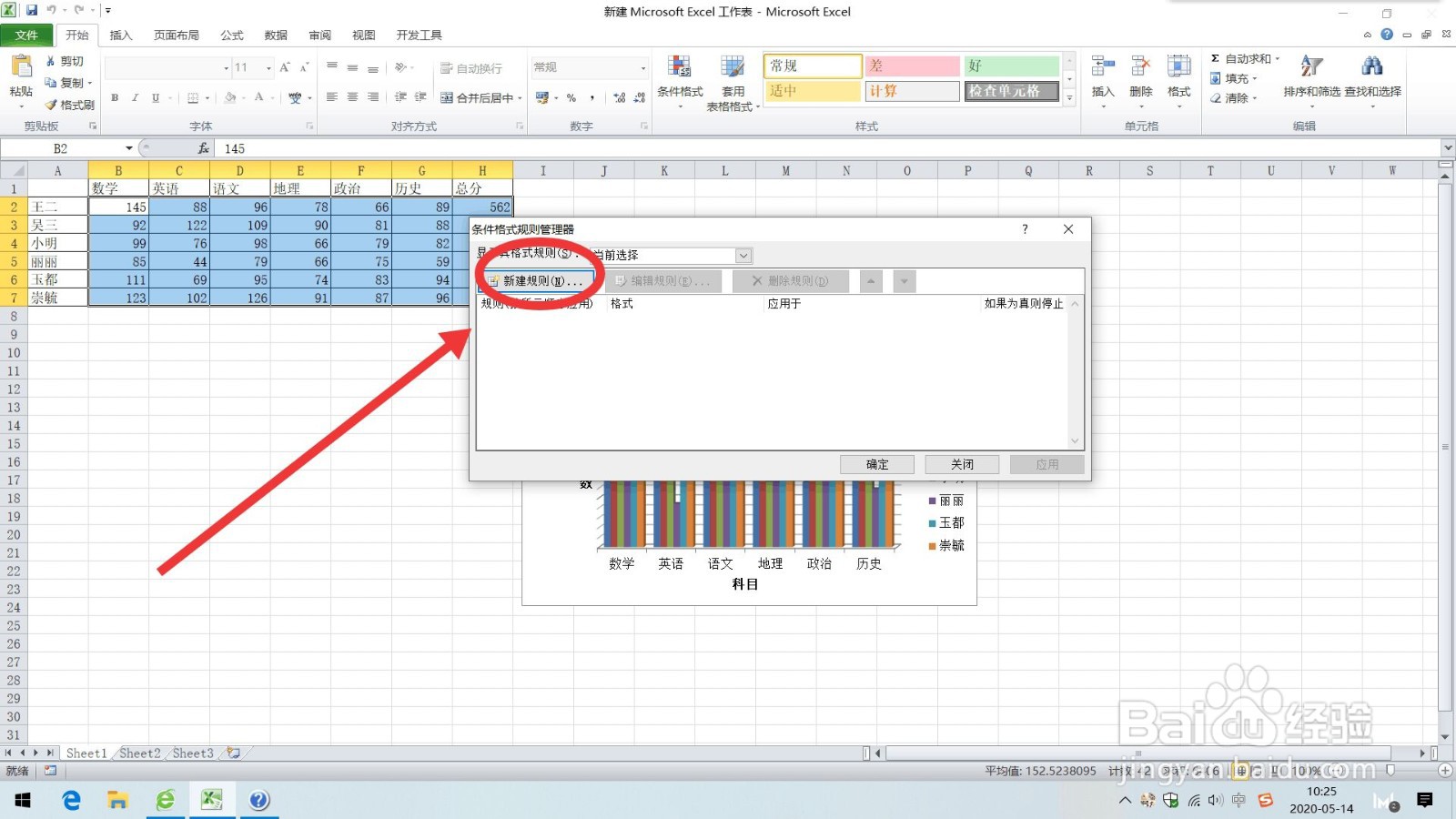This screenshot has height=819, width=1456.
Task: Click the Copy (复制) icon
Action: [x=51, y=83]
